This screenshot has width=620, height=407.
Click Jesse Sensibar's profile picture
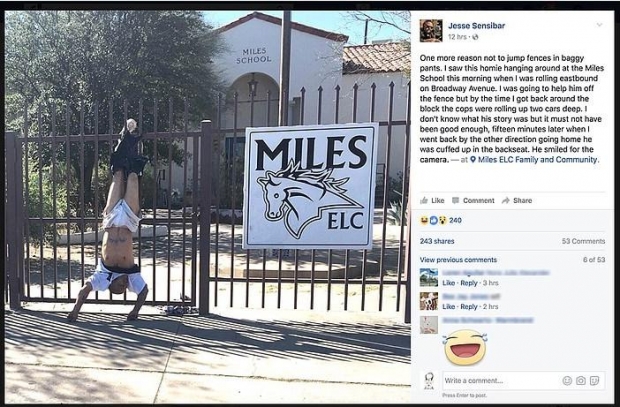coord(431,30)
